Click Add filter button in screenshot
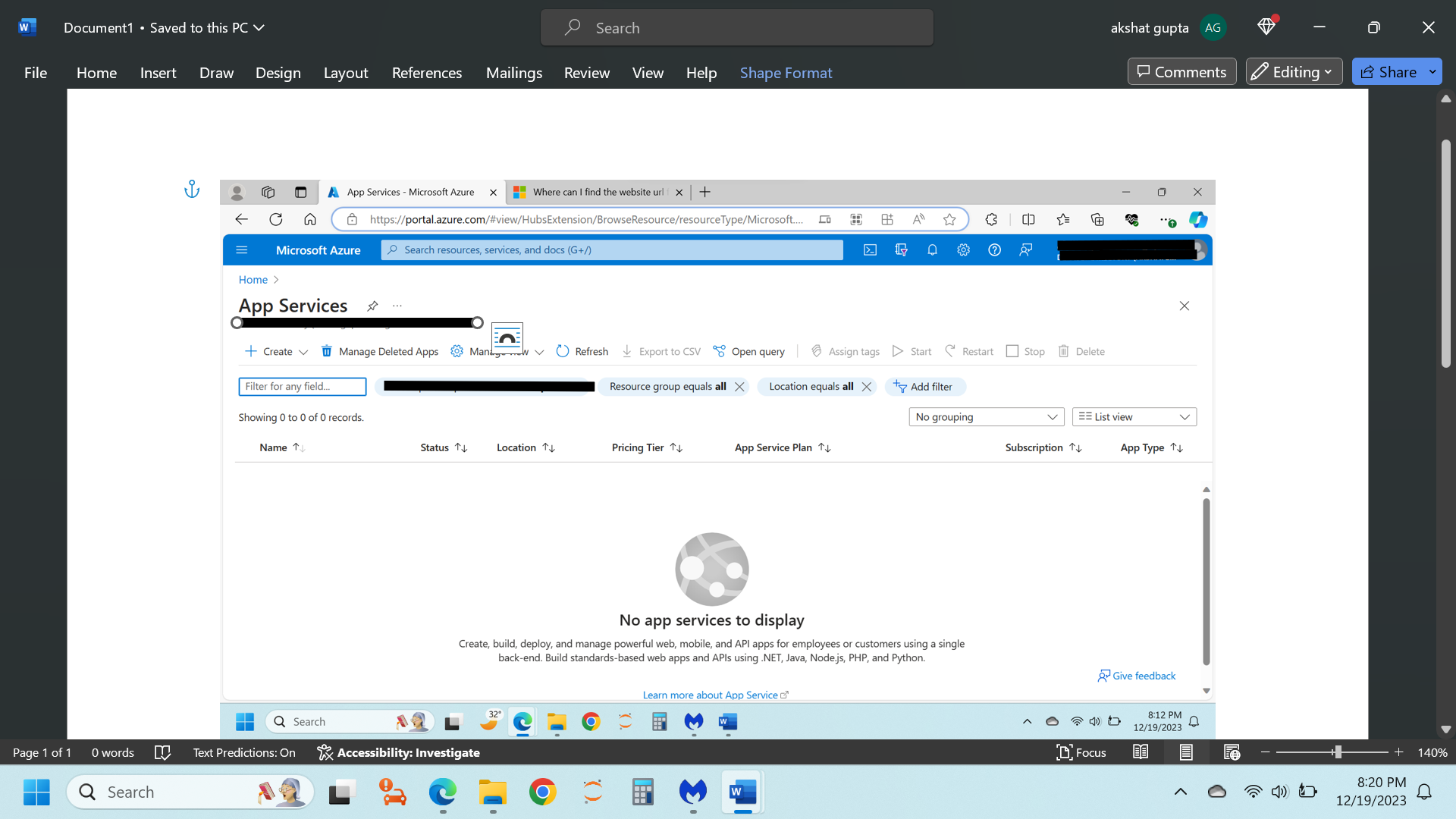 pyautogui.click(x=924, y=387)
